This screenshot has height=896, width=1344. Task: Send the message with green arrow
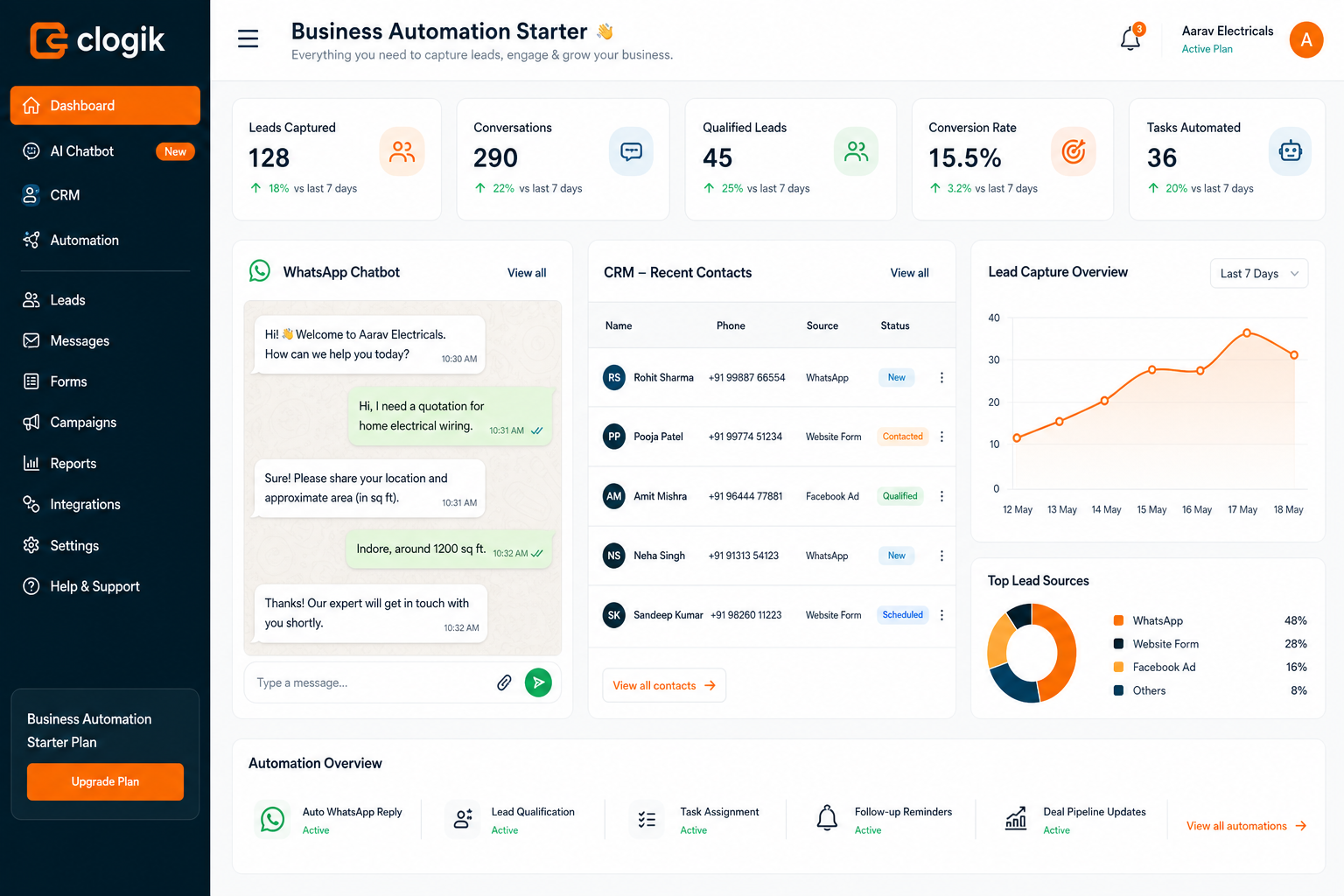click(x=538, y=682)
